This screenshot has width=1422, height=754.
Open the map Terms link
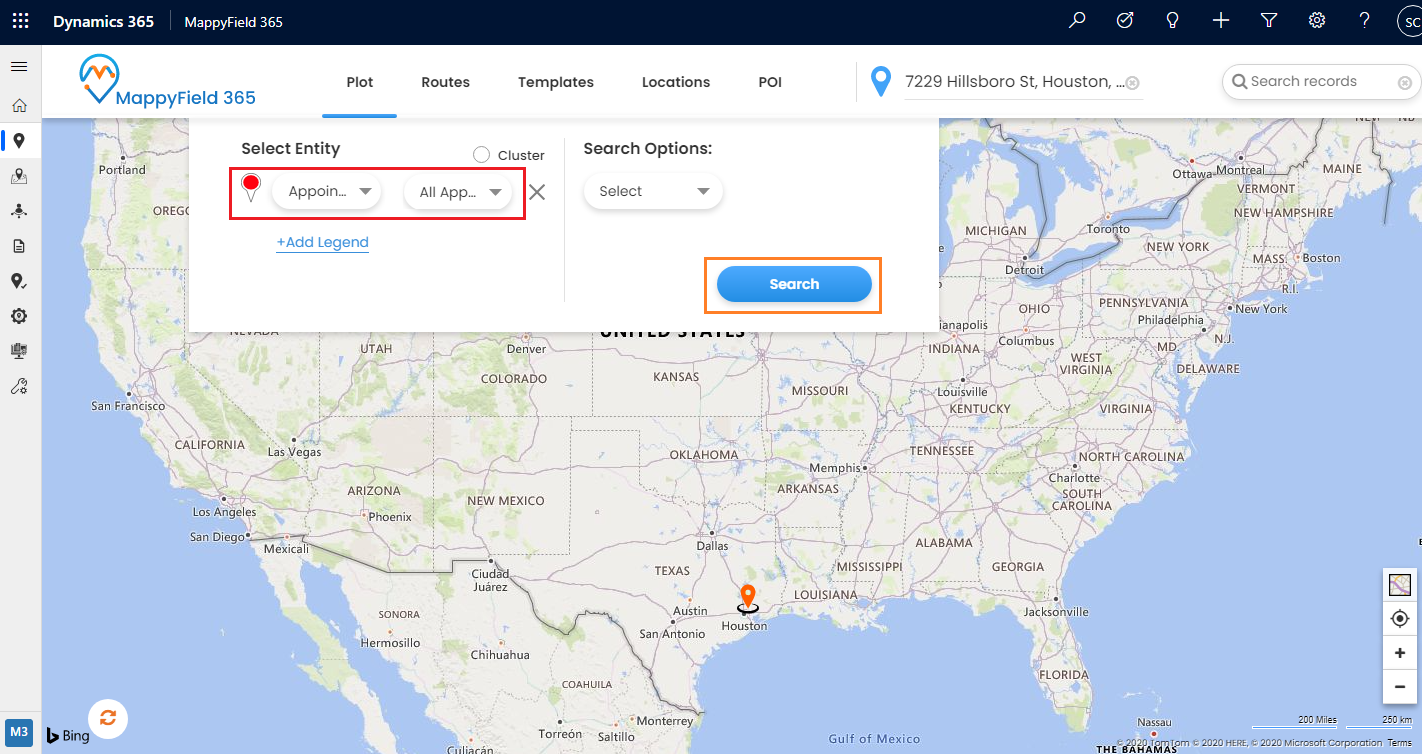point(1399,743)
